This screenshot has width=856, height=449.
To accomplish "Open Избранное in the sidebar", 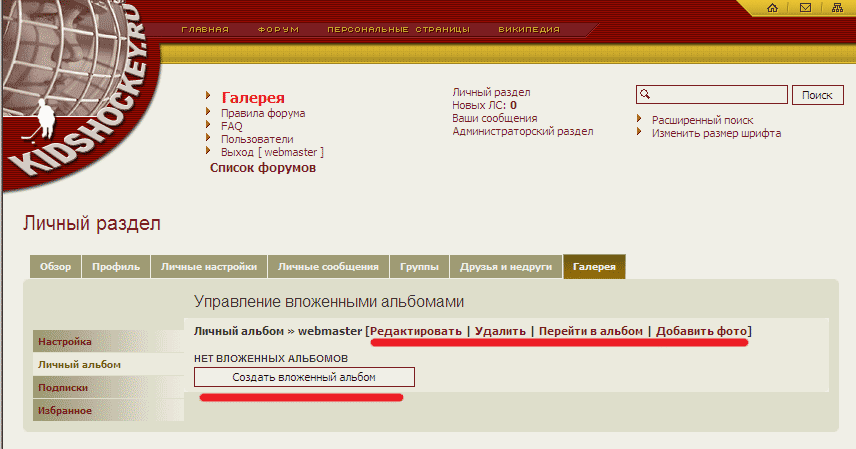I will point(108,410).
